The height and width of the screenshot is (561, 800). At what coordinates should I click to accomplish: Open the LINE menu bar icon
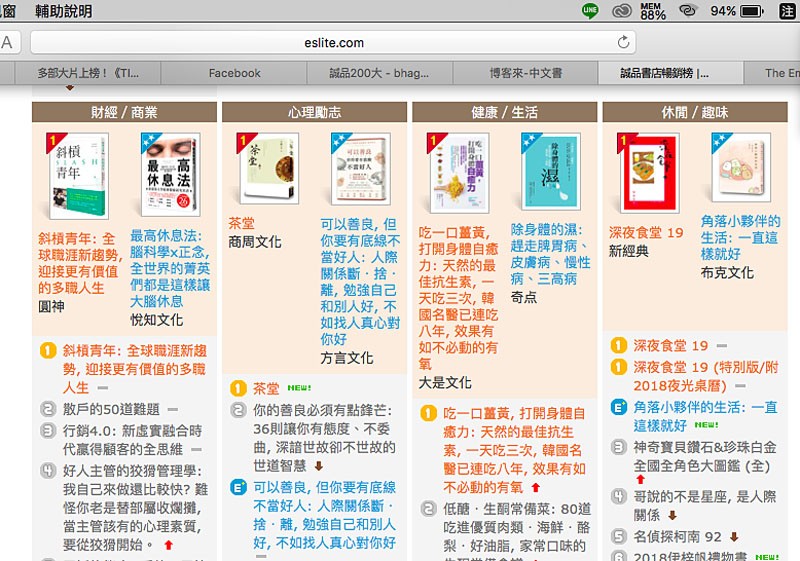590,10
